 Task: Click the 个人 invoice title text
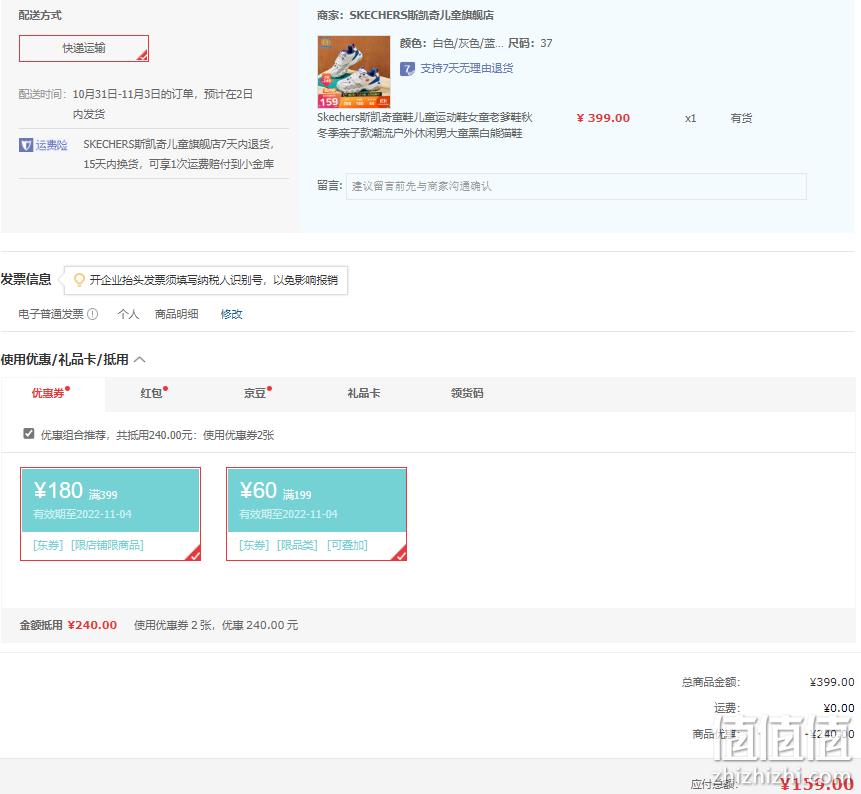(128, 314)
